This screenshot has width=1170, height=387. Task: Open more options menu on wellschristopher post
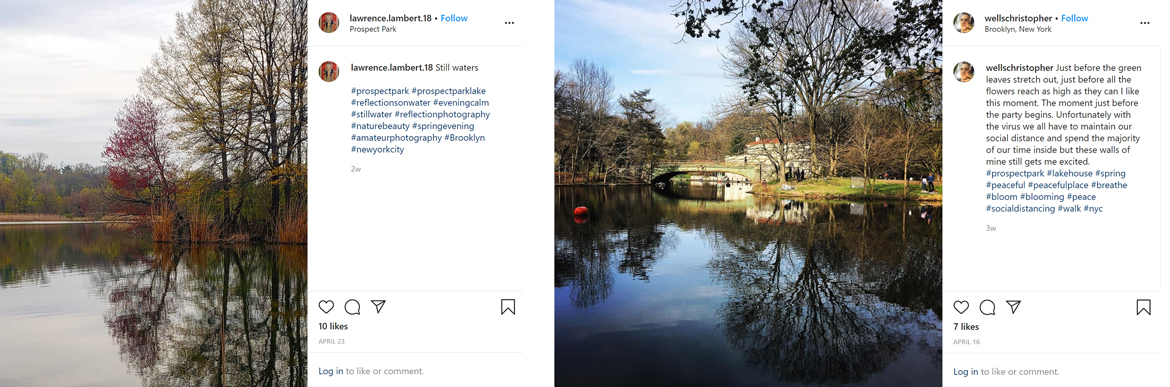[x=1145, y=23]
